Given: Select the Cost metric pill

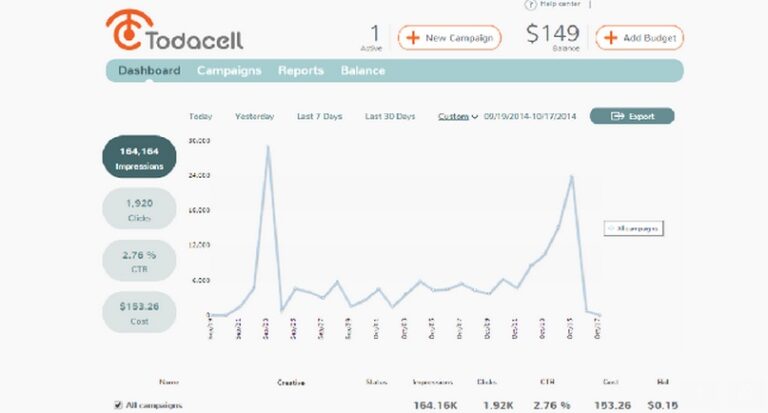Looking at the screenshot, I should click(x=139, y=313).
